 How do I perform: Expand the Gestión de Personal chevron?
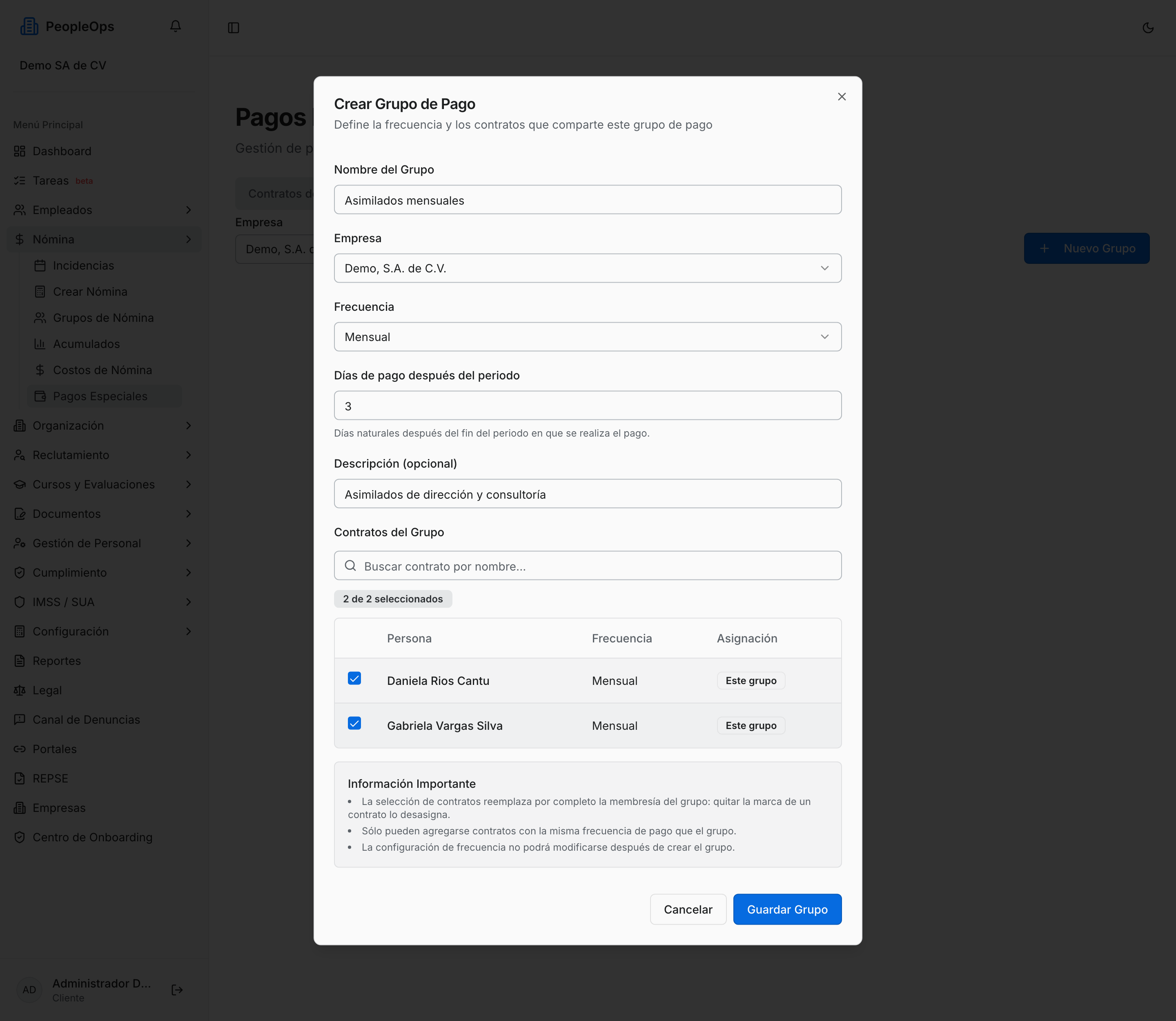(x=189, y=544)
